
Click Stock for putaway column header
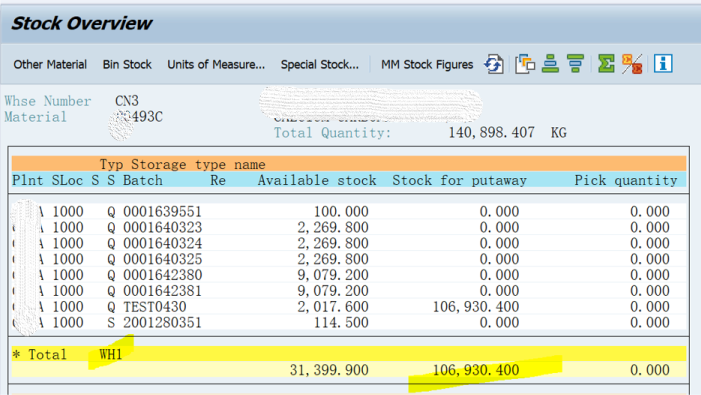click(x=459, y=181)
